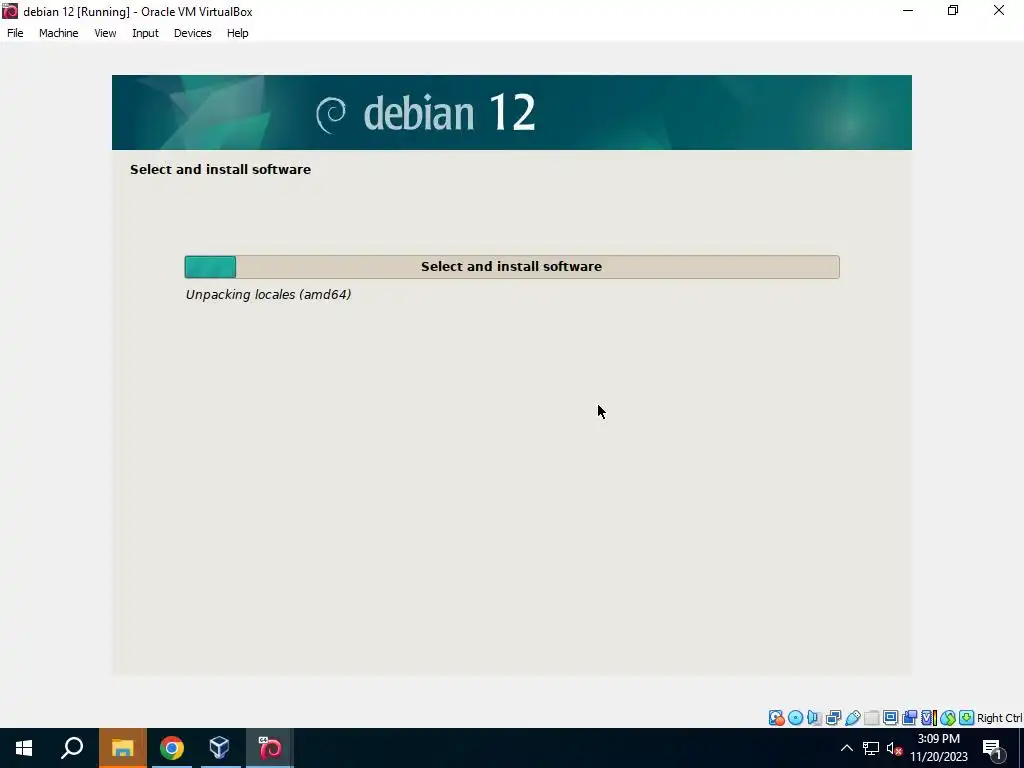This screenshot has width=1024, height=768.
Task: Click the network adapter status icon
Action: (x=833, y=718)
